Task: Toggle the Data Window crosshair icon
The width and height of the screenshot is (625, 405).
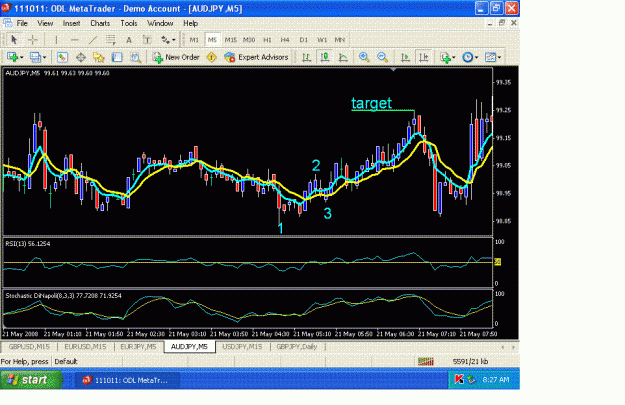Action: (x=81, y=57)
